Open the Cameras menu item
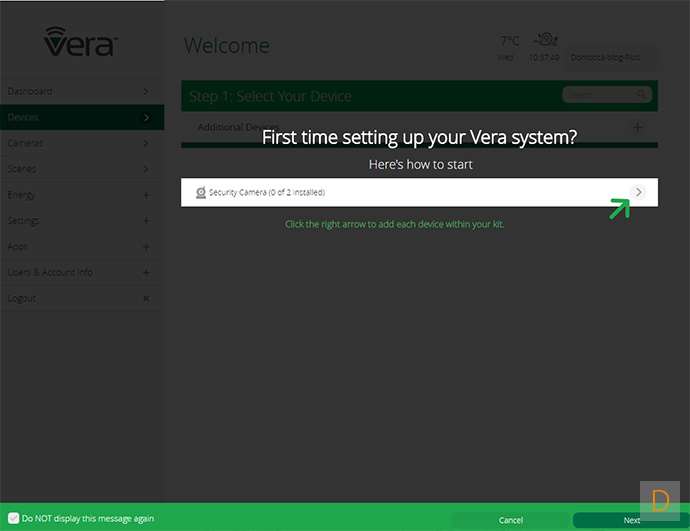Viewport: 690px width, 531px height. 80,143
